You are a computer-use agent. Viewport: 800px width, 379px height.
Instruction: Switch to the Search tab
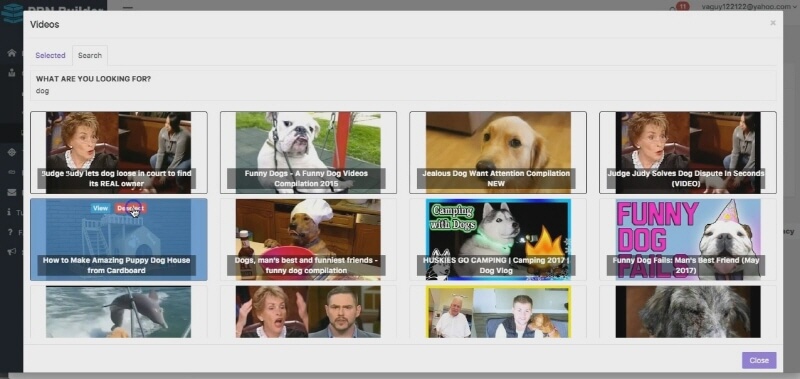pyautogui.click(x=90, y=55)
